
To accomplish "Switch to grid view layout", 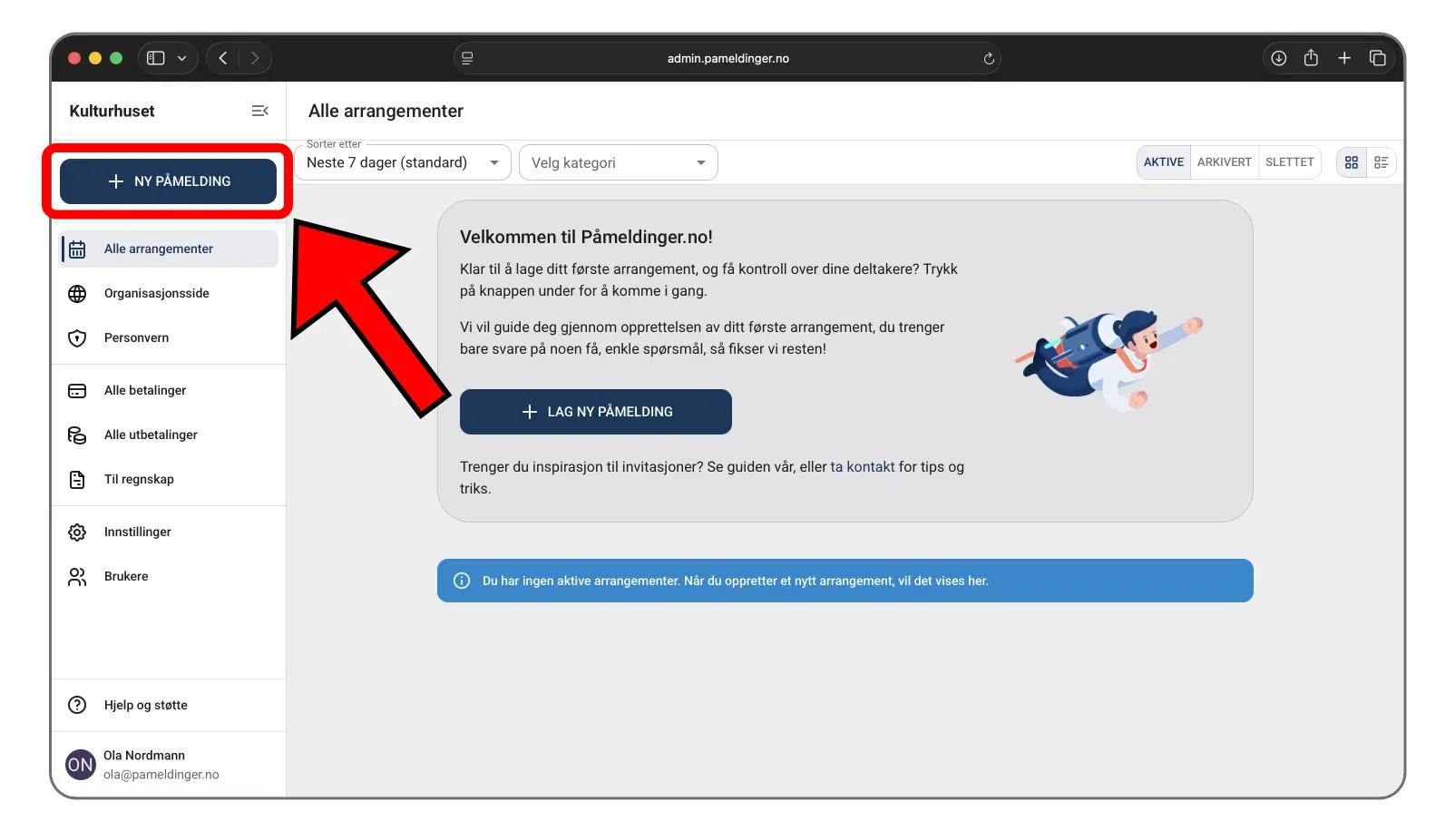I will pos(1352,162).
